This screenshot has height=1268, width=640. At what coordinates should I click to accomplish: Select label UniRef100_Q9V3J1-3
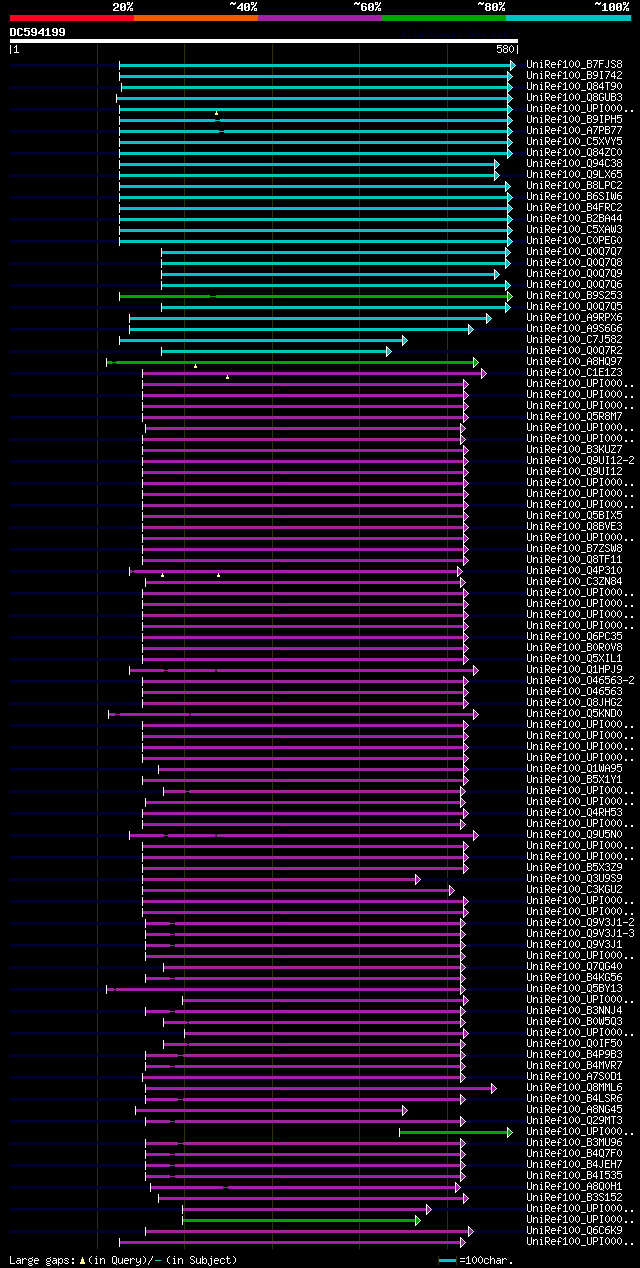[580, 933]
